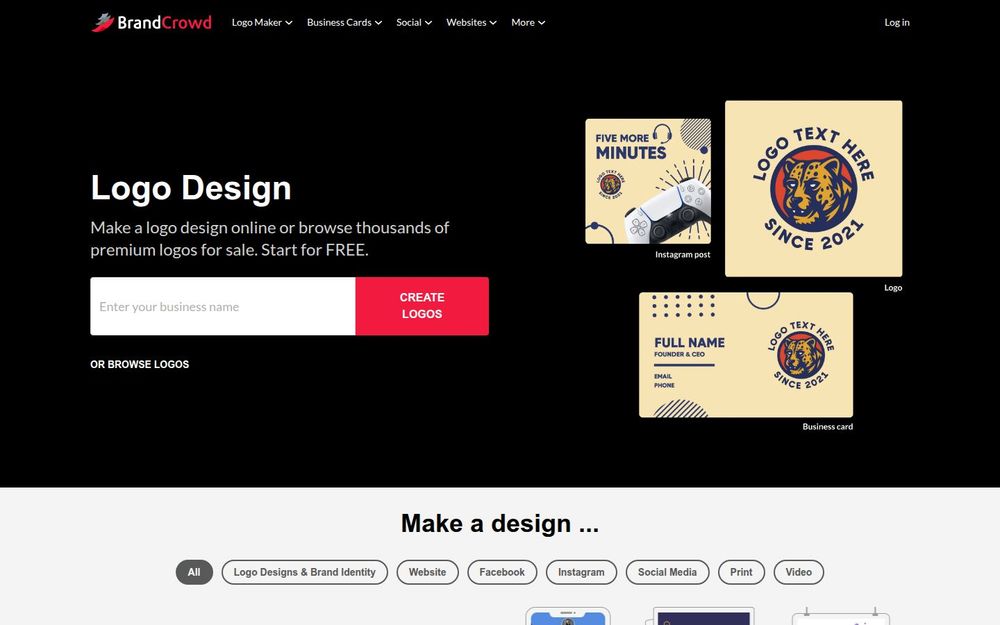Expand the Social dropdown menu

pyautogui.click(x=414, y=22)
